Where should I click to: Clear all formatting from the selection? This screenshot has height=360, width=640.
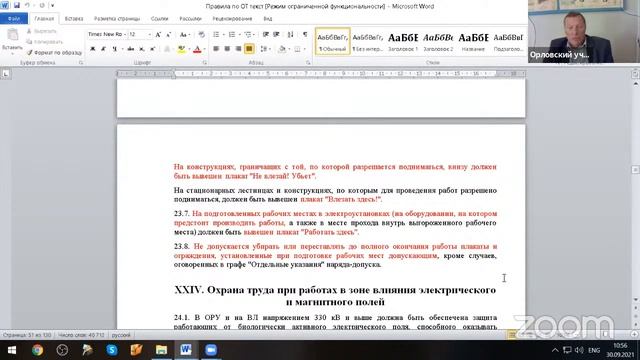[201, 35]
